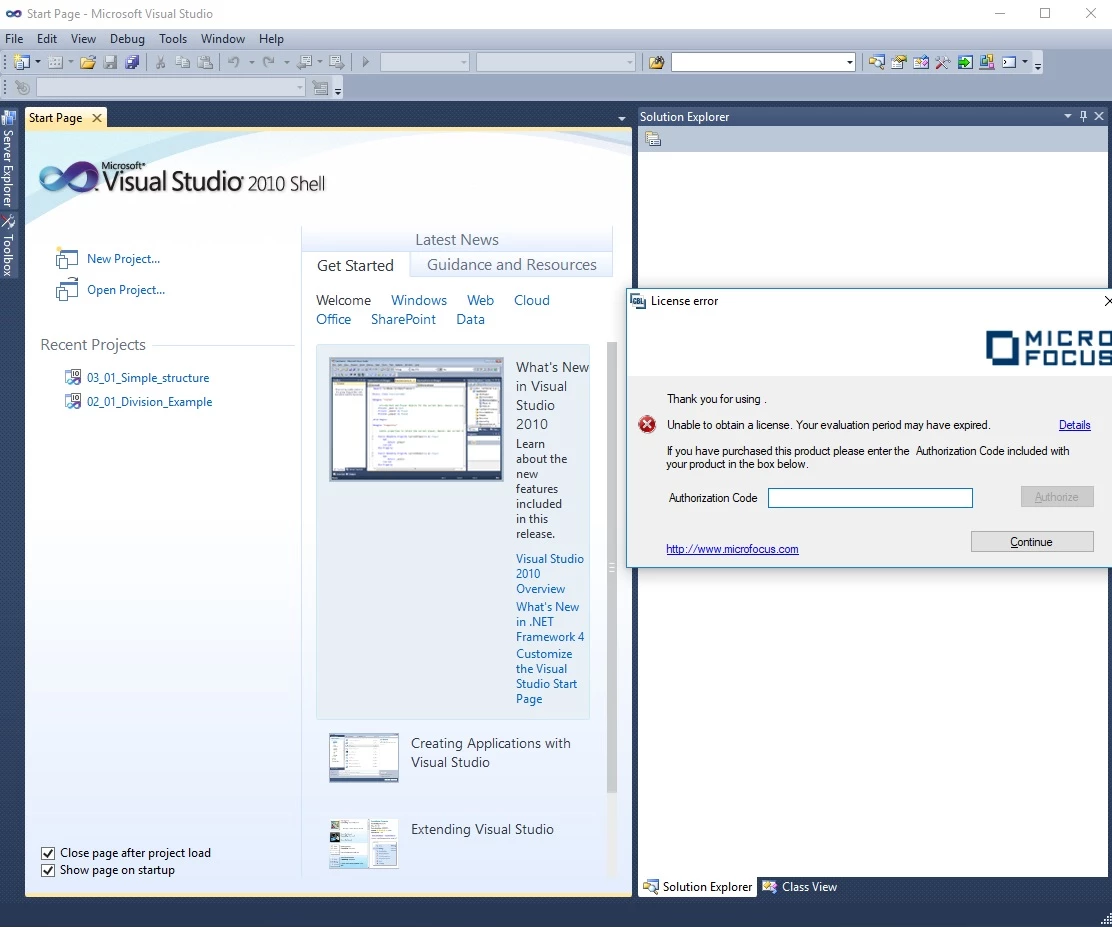
Task: Click the New Project toolbar icon
Action: 21,62
